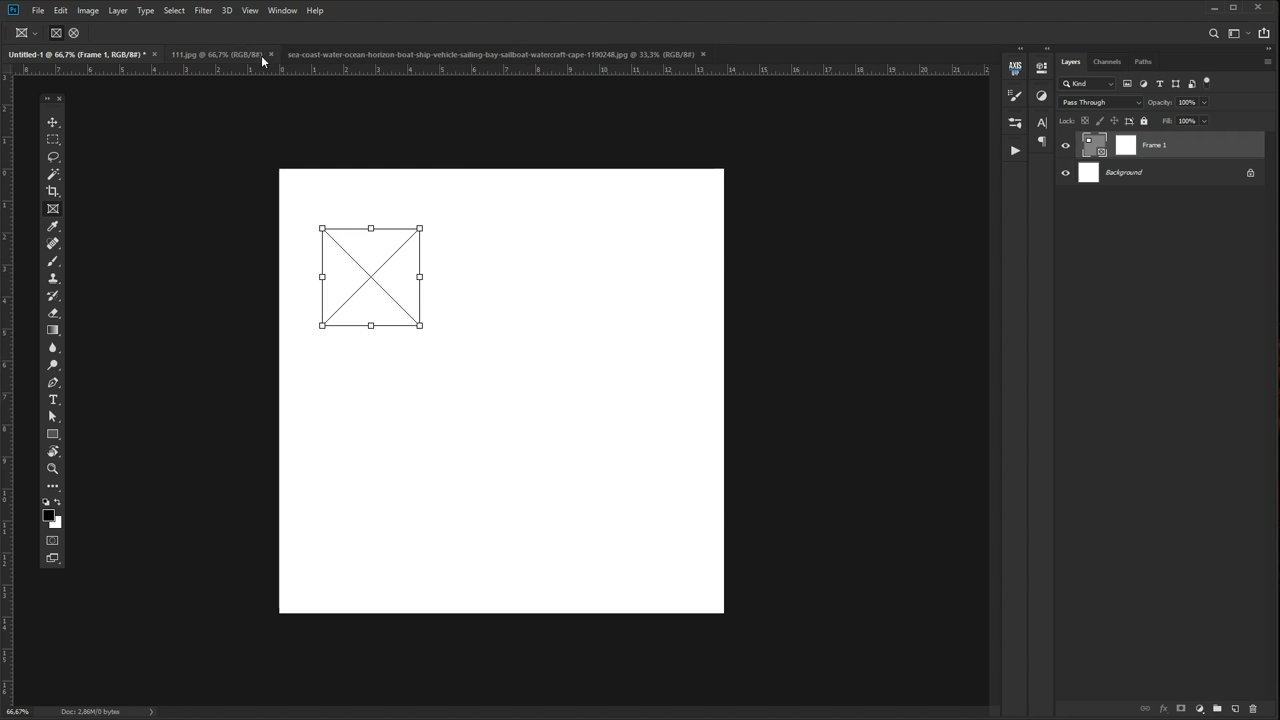Select the Crop tool

pyautogui.click(x=53, y=191)
